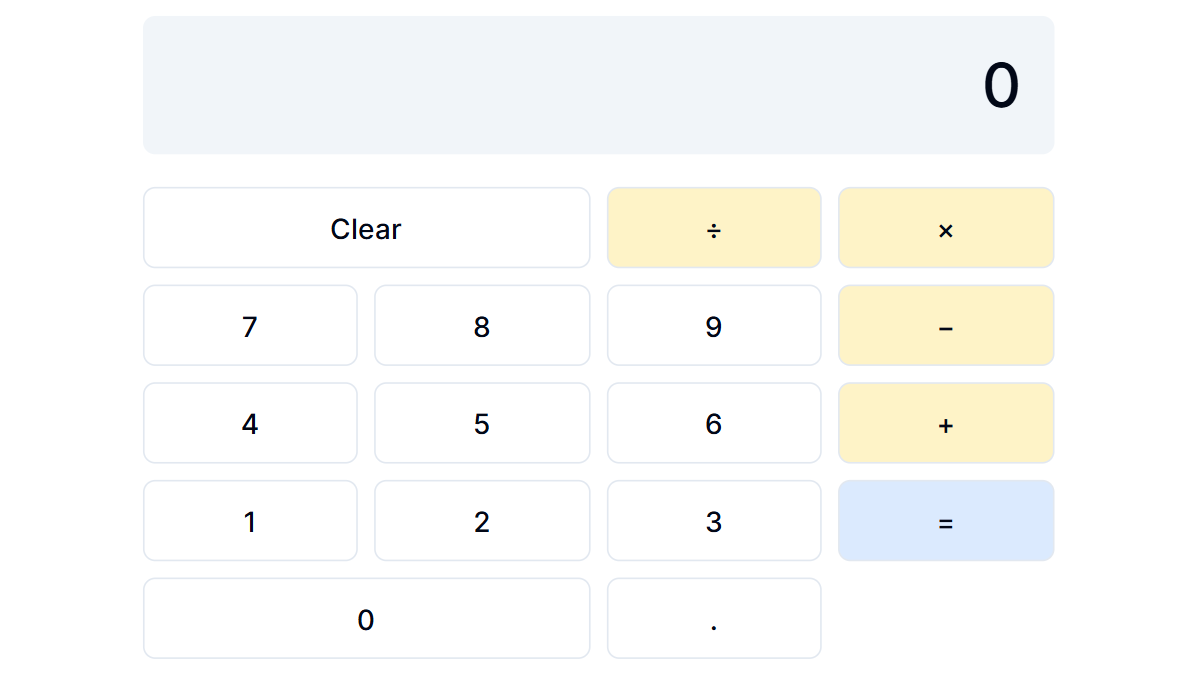The image size is (1200, 675).
Task: Select equals to compute the result
Action: (x=946, y=520)
